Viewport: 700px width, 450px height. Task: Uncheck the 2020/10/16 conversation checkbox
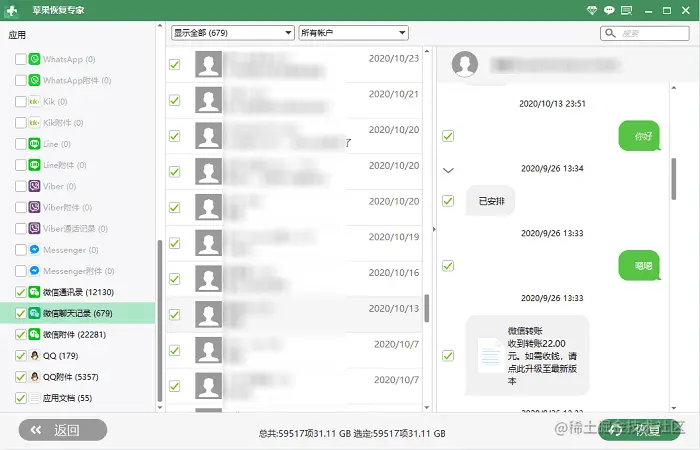(175, 279)
